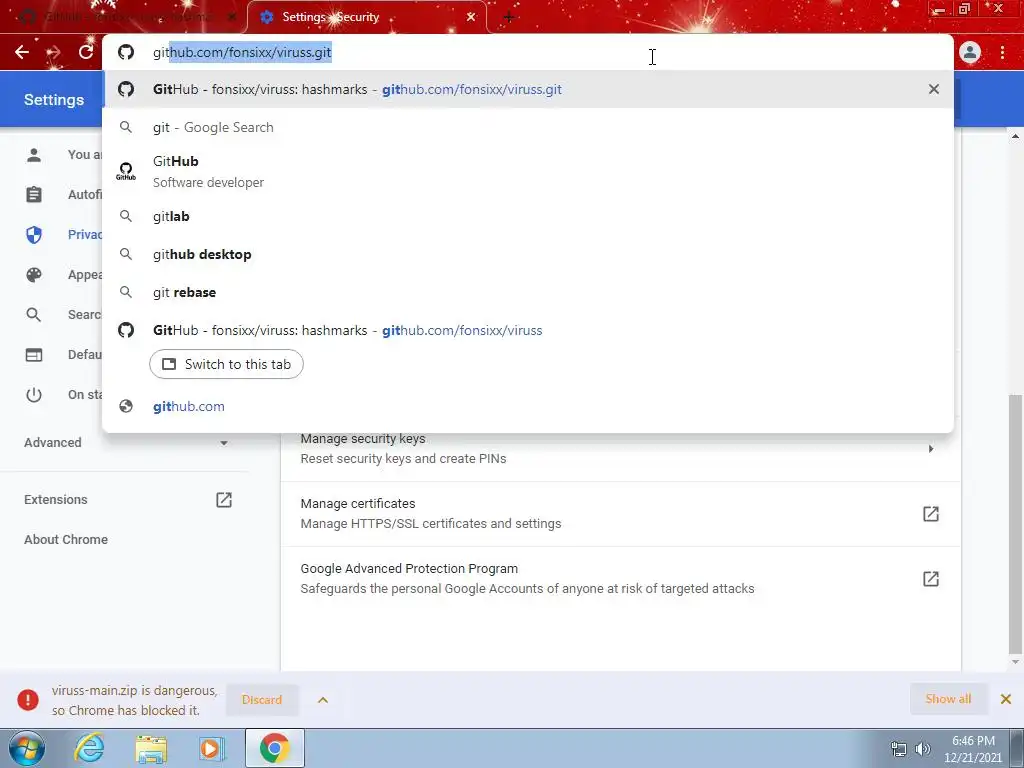Open Privacy and security shield icon

pos(34,234)
